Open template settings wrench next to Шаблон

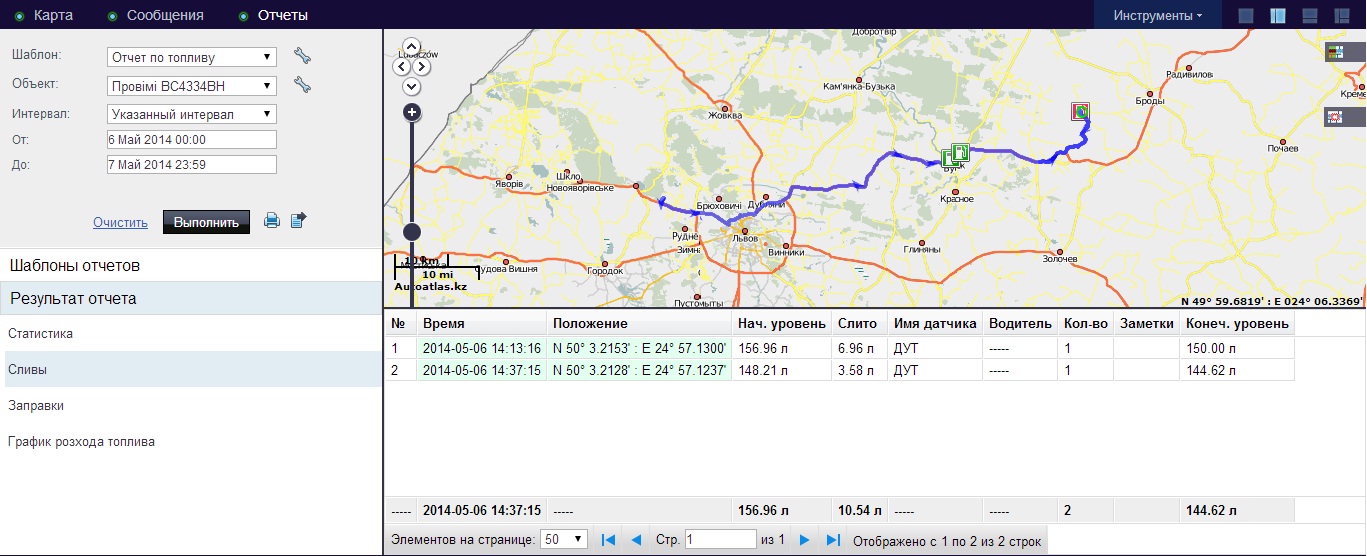(302, 57)
